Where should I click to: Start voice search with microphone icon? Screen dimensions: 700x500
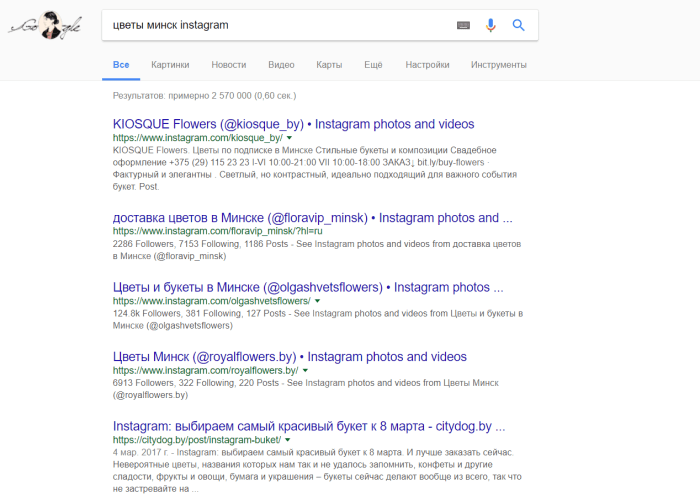(490, 25)
